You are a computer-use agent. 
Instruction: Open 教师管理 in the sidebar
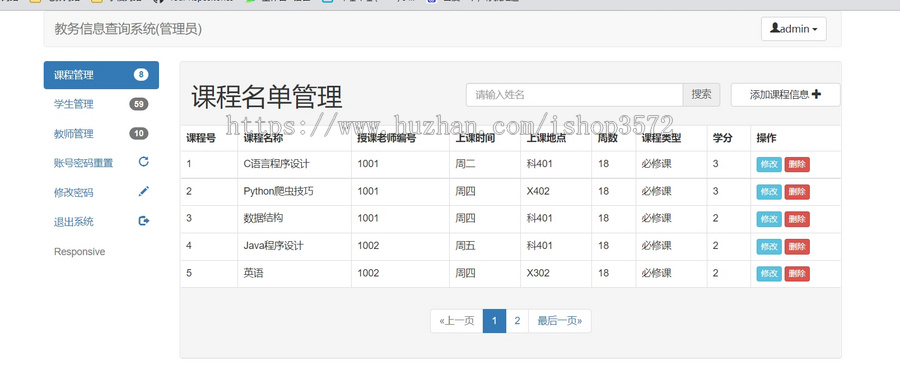tap(101, 134)
